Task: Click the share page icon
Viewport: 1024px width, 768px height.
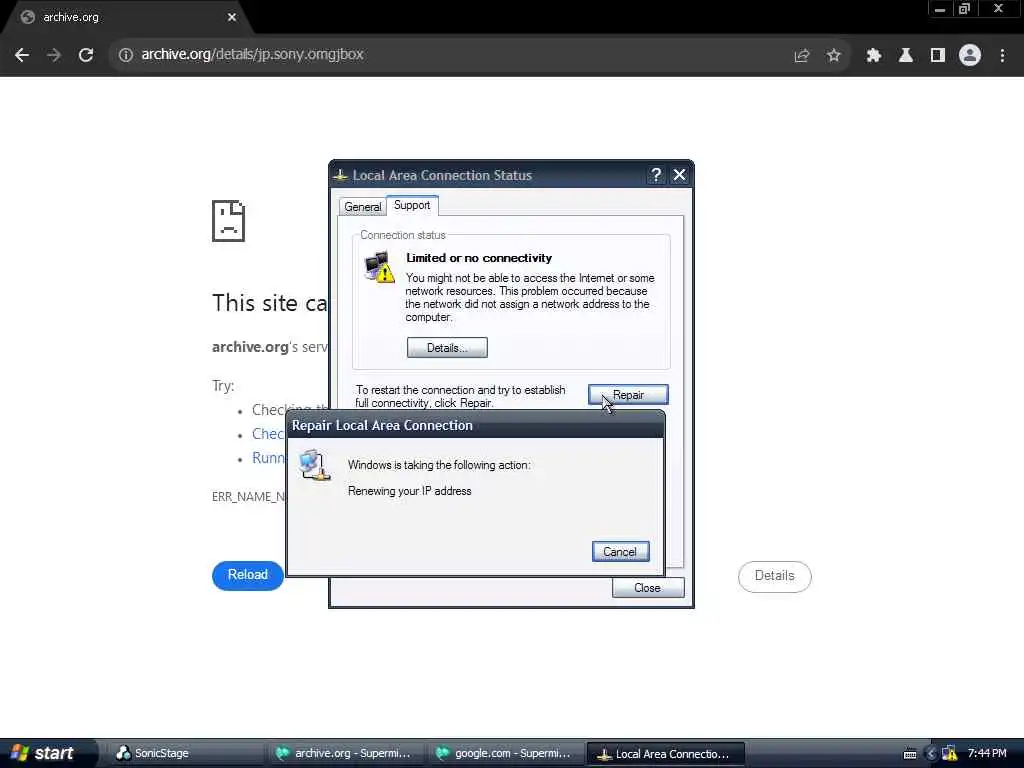Action: tap(801, 56)
